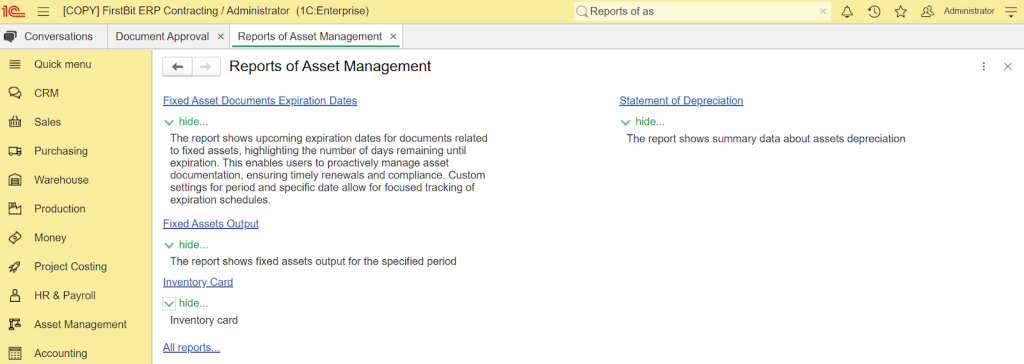The width and height of the screenshot is (1024, 364).
Task: Open Fixed Assets Output report
Action: click(211, 223)
